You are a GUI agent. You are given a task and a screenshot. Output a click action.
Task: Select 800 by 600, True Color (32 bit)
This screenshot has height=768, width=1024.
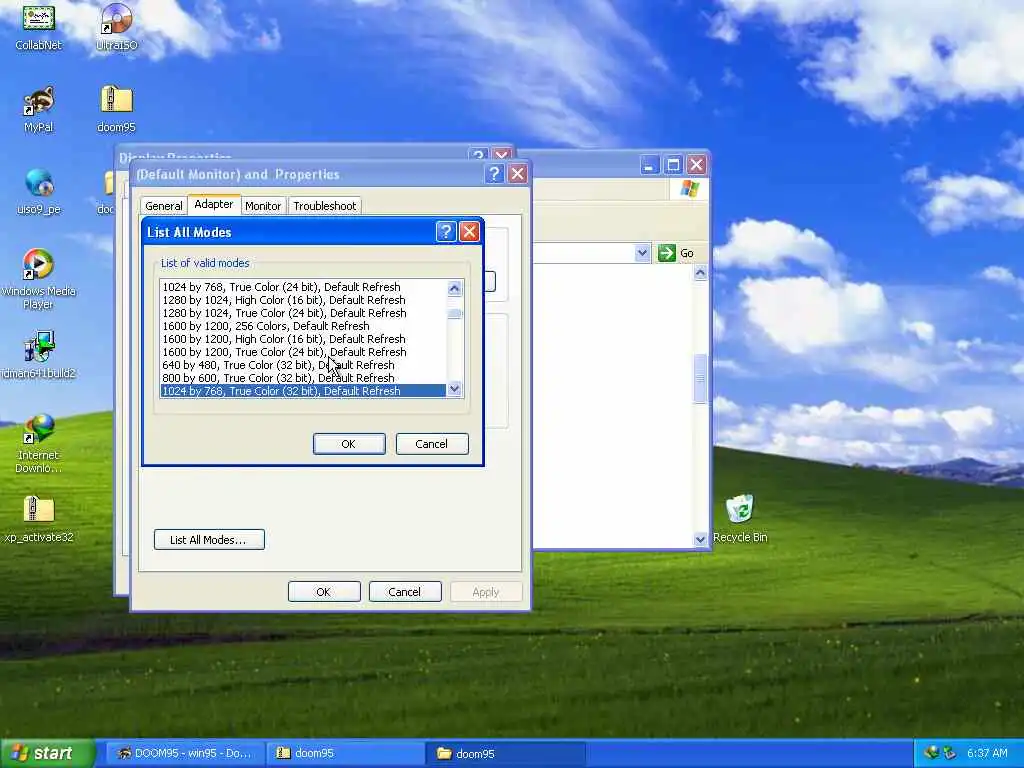pyautogui.click(x=304, y=378)
